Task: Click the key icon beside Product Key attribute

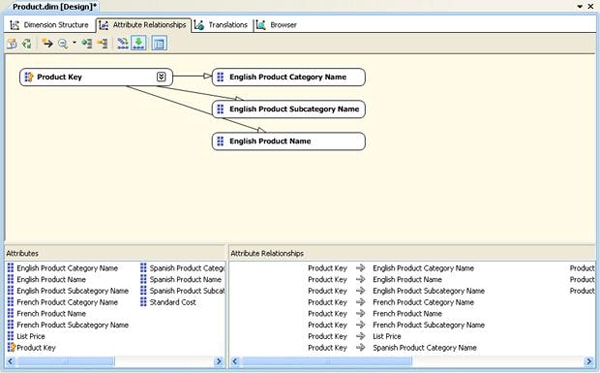Action: 11,347
